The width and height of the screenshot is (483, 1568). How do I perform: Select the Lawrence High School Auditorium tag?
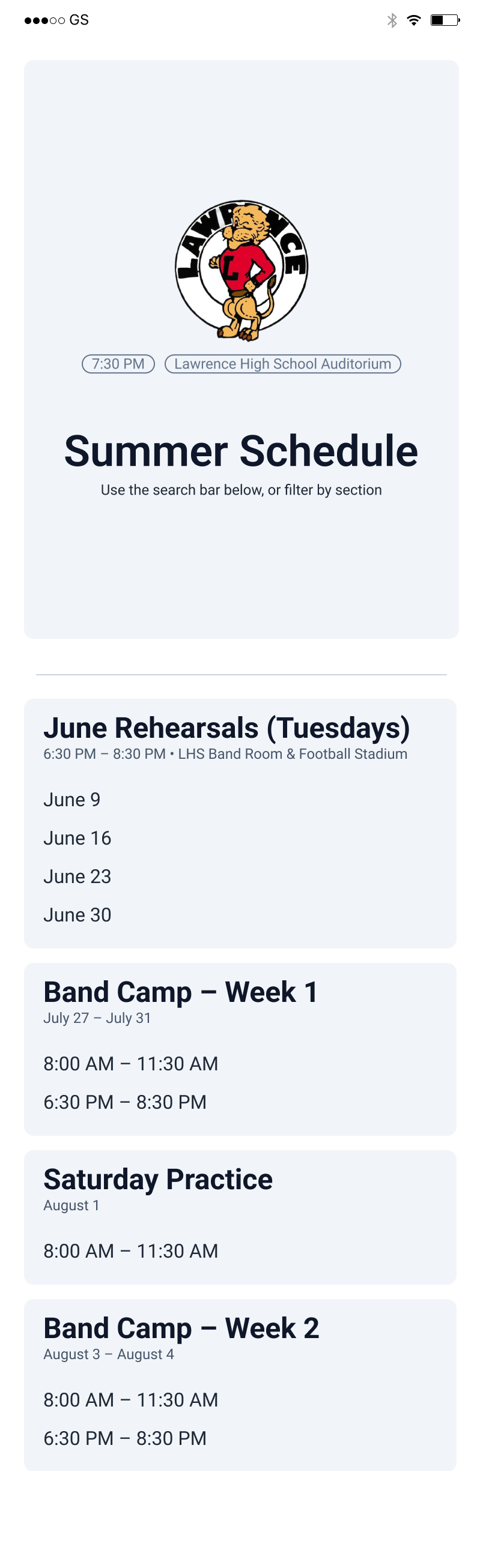click(282, 364)
